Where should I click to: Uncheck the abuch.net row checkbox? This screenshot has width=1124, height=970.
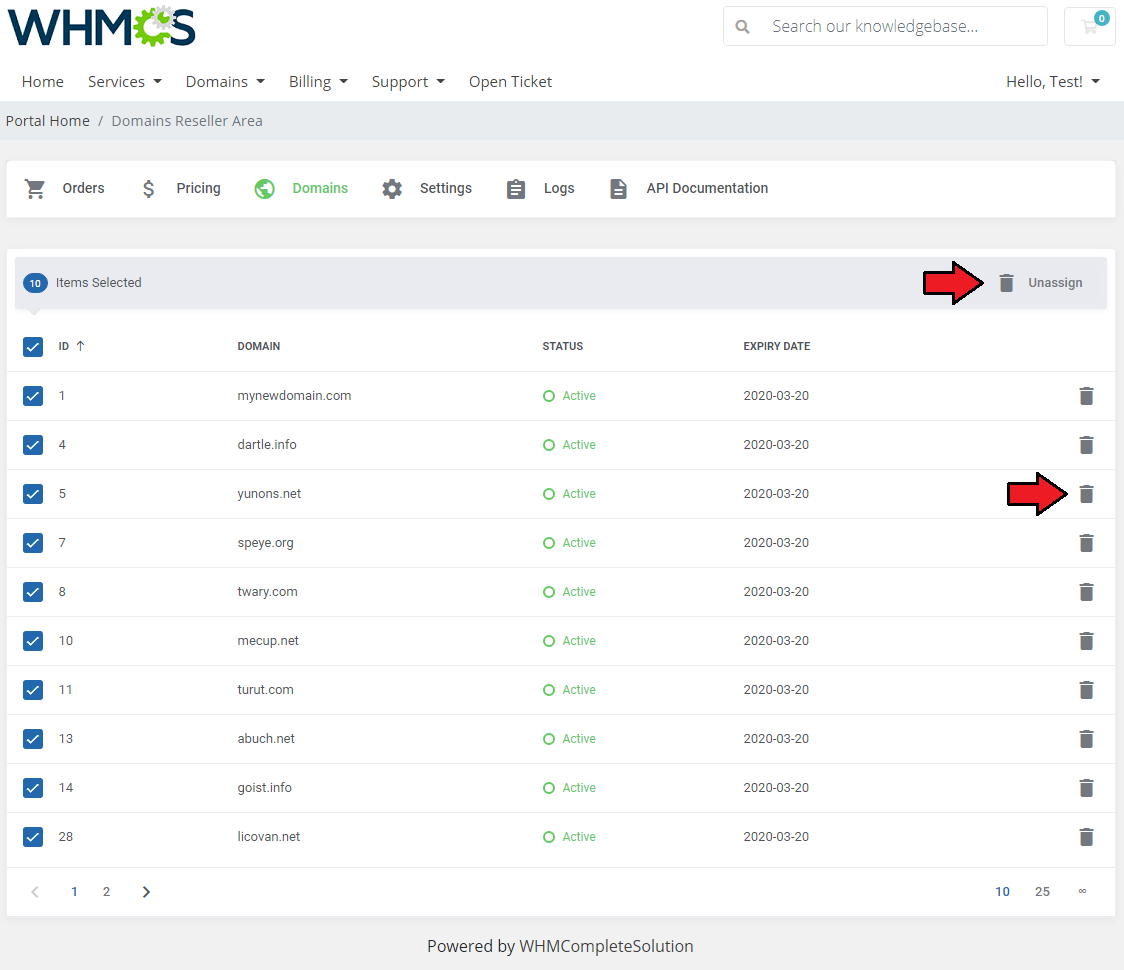[33, 739]
